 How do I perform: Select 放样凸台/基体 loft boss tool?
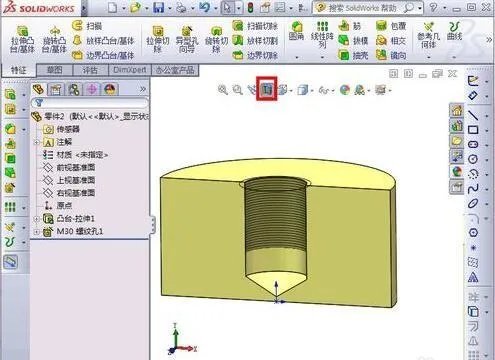coord(103,41)
